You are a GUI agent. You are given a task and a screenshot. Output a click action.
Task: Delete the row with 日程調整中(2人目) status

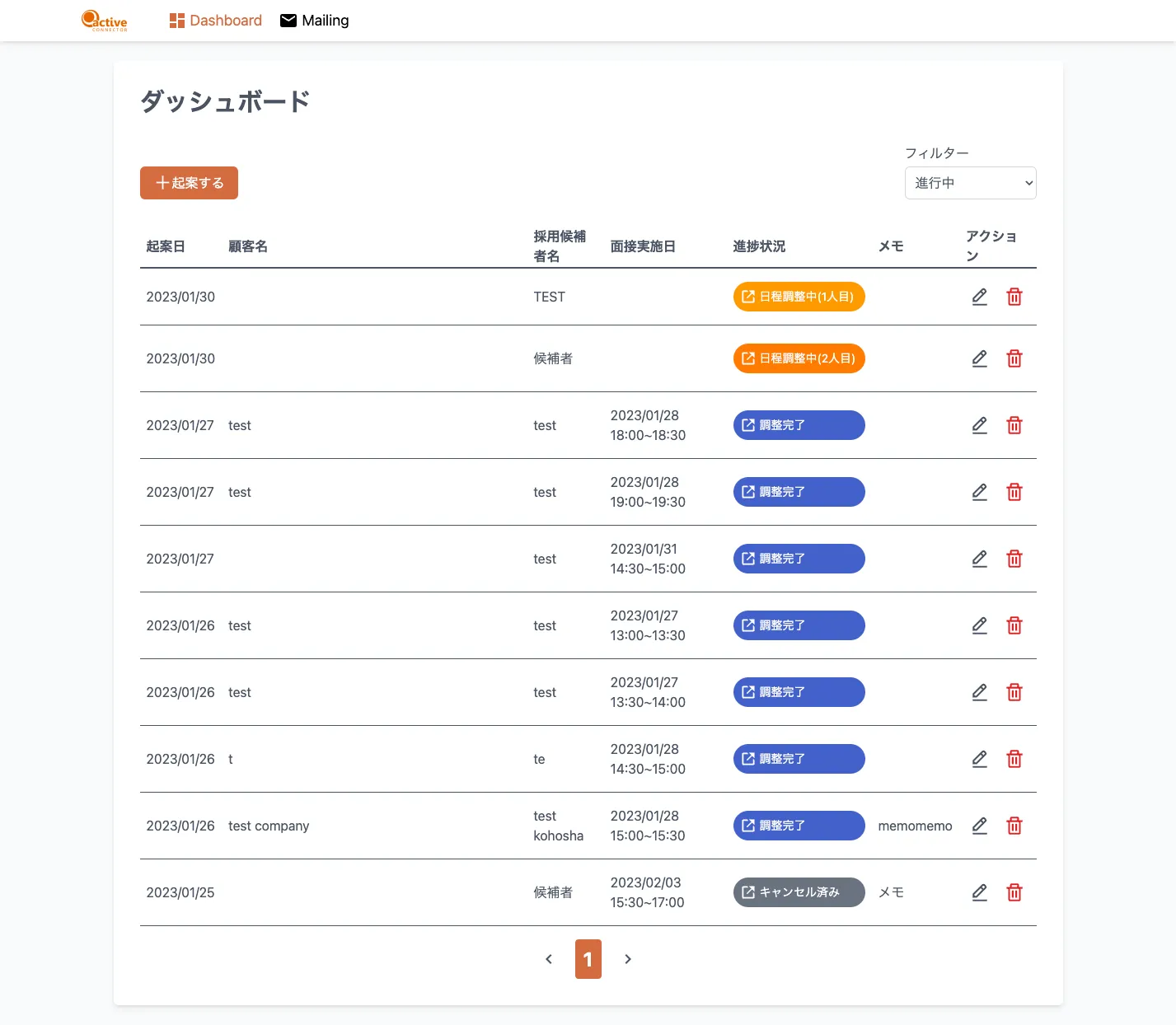pyautogui.click(x=1014, y=358)
